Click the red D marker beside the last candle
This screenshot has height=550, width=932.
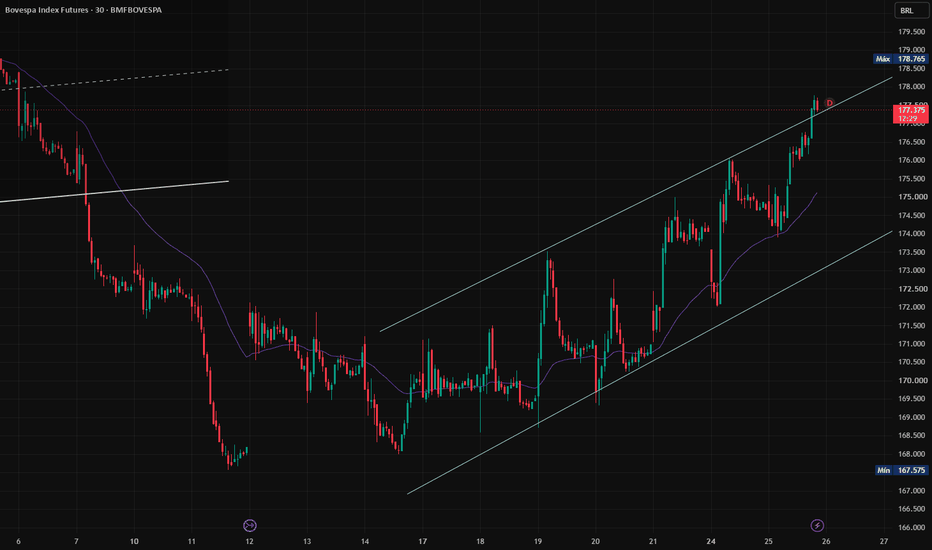click(x=829, y=103)
